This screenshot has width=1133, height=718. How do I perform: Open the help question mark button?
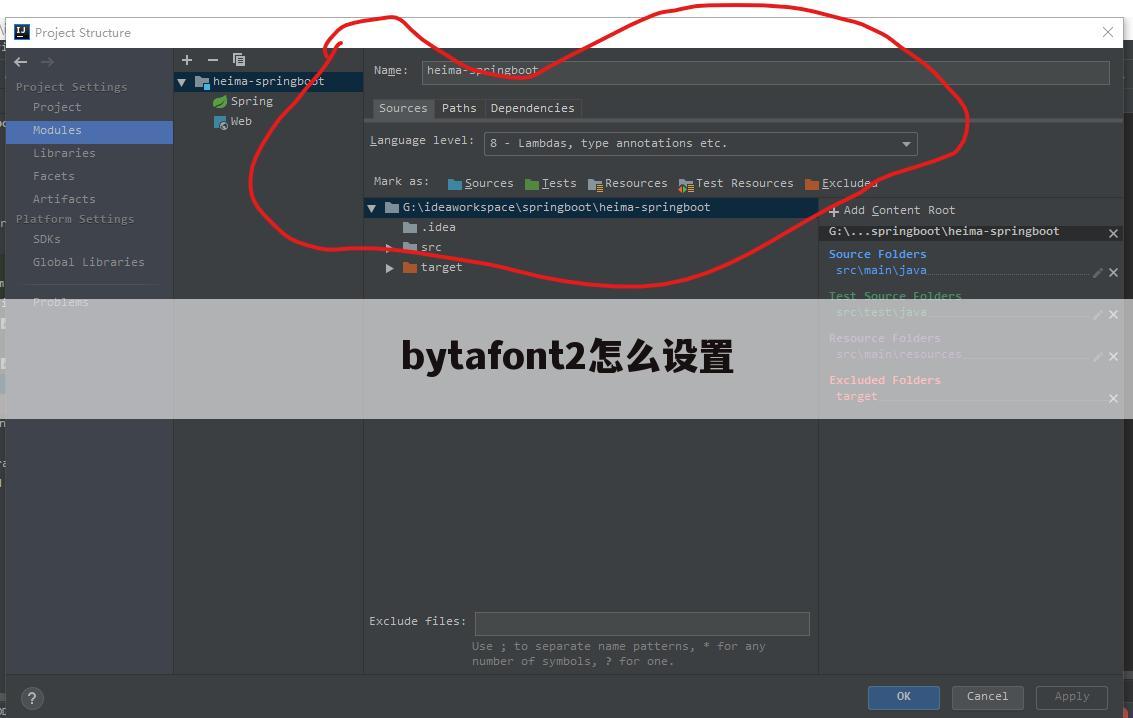click(31, 698)
